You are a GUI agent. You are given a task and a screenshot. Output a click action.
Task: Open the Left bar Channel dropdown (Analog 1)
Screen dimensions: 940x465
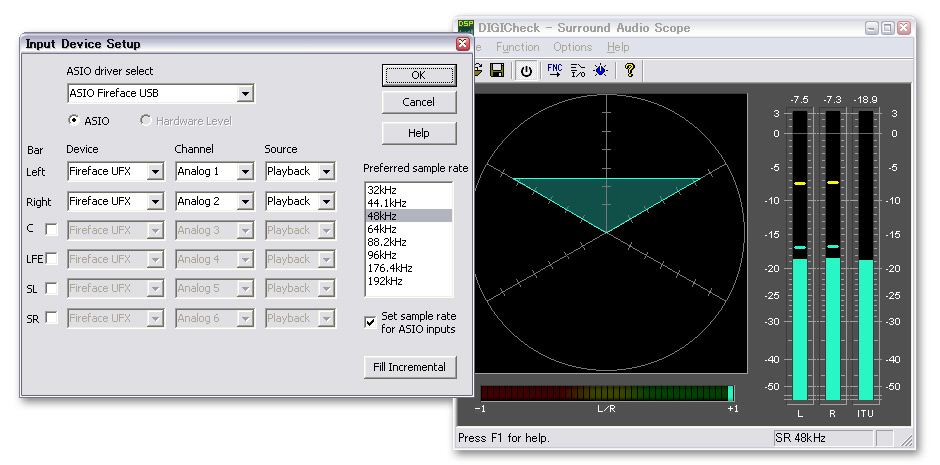pyautogui.click(x=245, y=172)
